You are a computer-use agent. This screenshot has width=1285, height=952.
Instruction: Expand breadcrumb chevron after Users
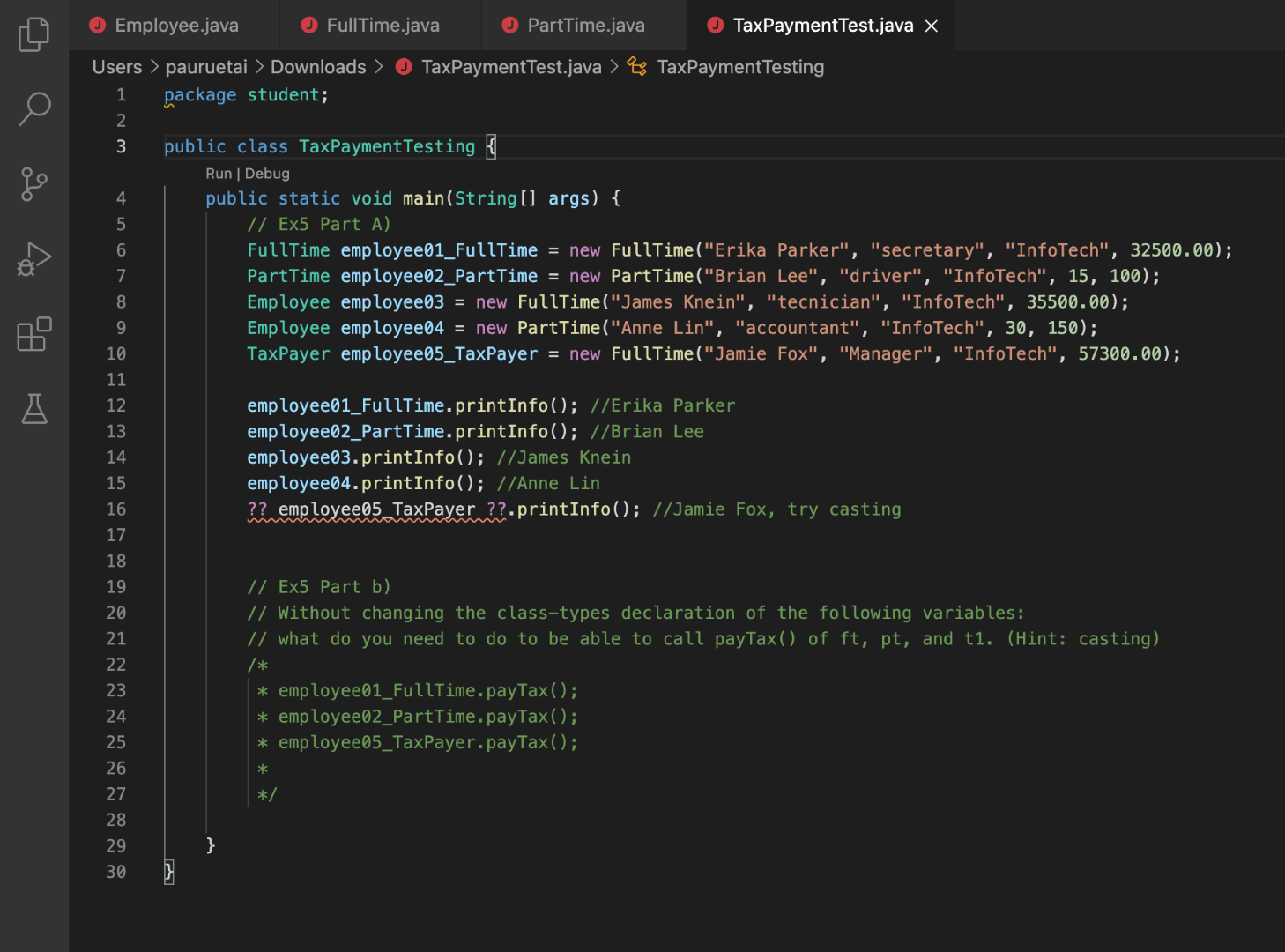154,67
